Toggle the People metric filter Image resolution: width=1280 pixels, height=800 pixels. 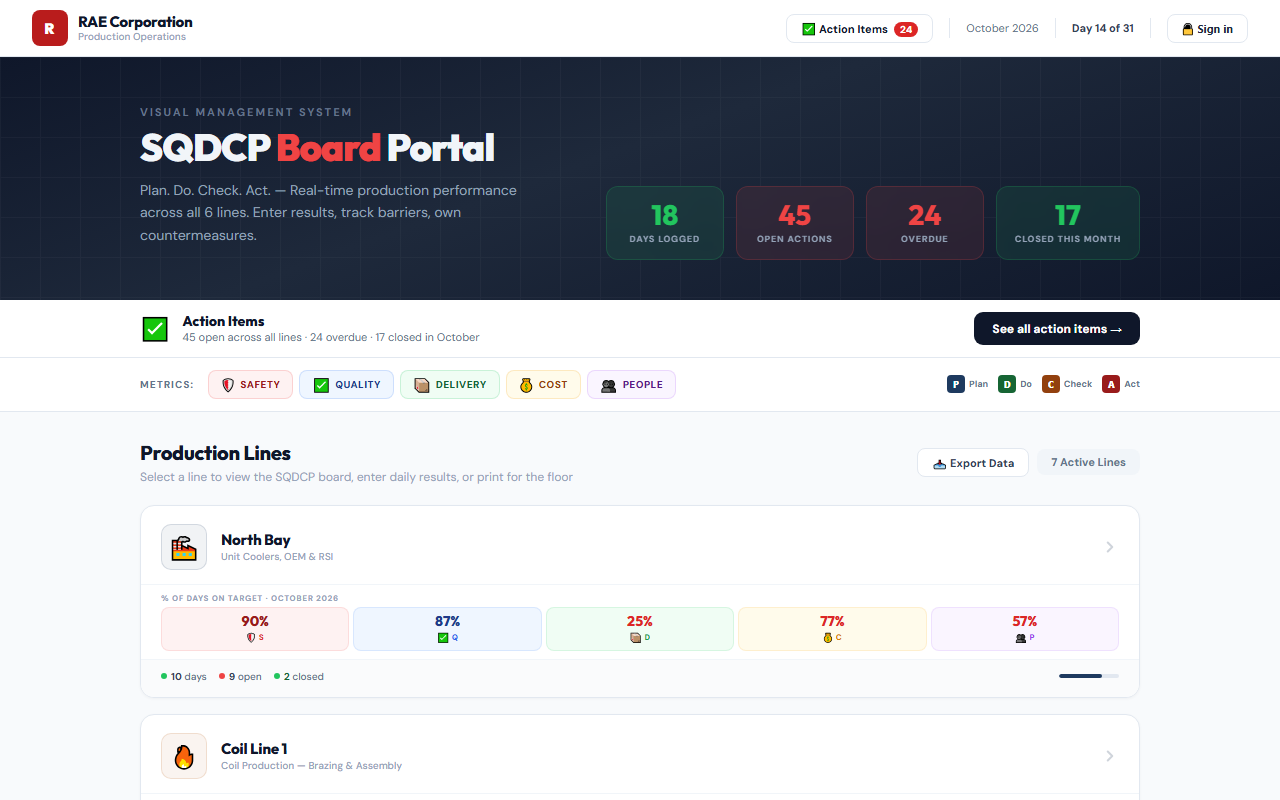click(631, 385)
